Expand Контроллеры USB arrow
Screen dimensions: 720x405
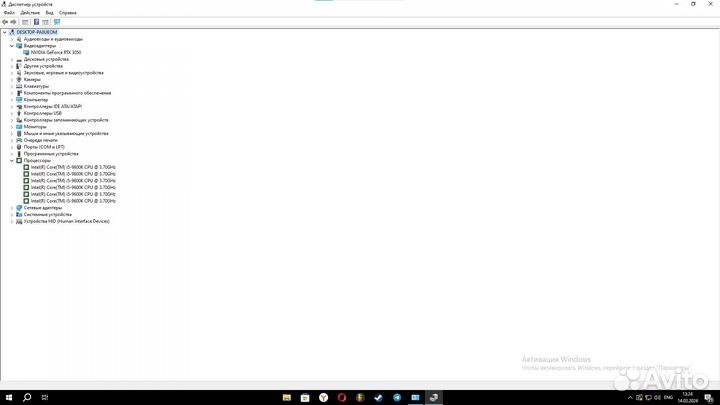coord(12,113)
